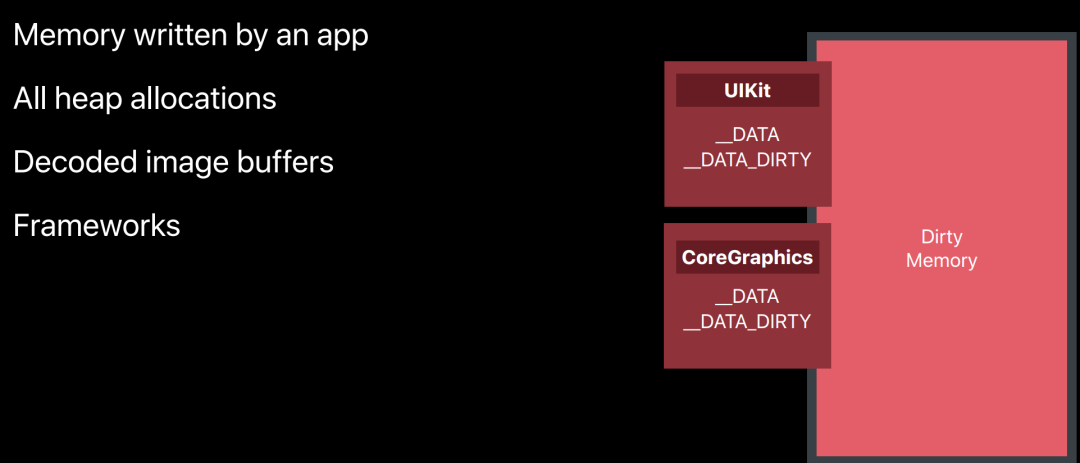The image size is (1080, 463).
Task: Click the word "Dirty" in the red box
Action: click(941, 237)
